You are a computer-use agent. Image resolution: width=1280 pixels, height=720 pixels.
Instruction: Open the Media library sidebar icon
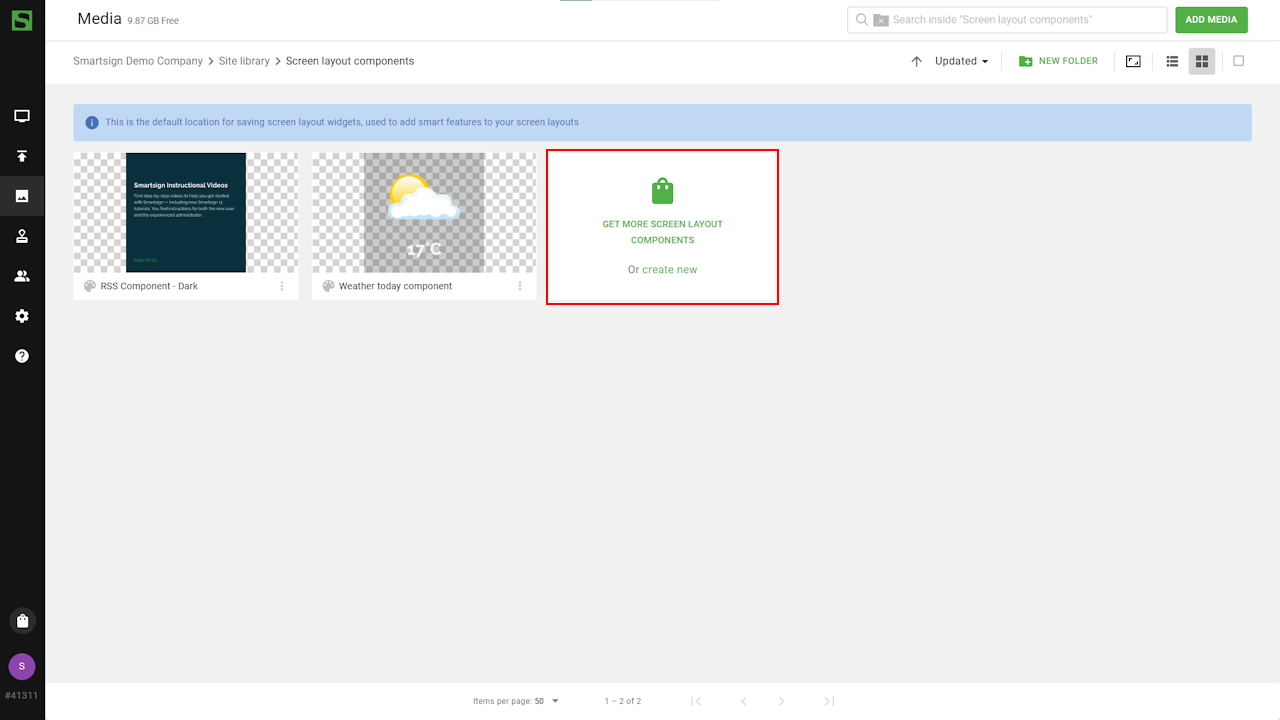(x=22, y=196)
